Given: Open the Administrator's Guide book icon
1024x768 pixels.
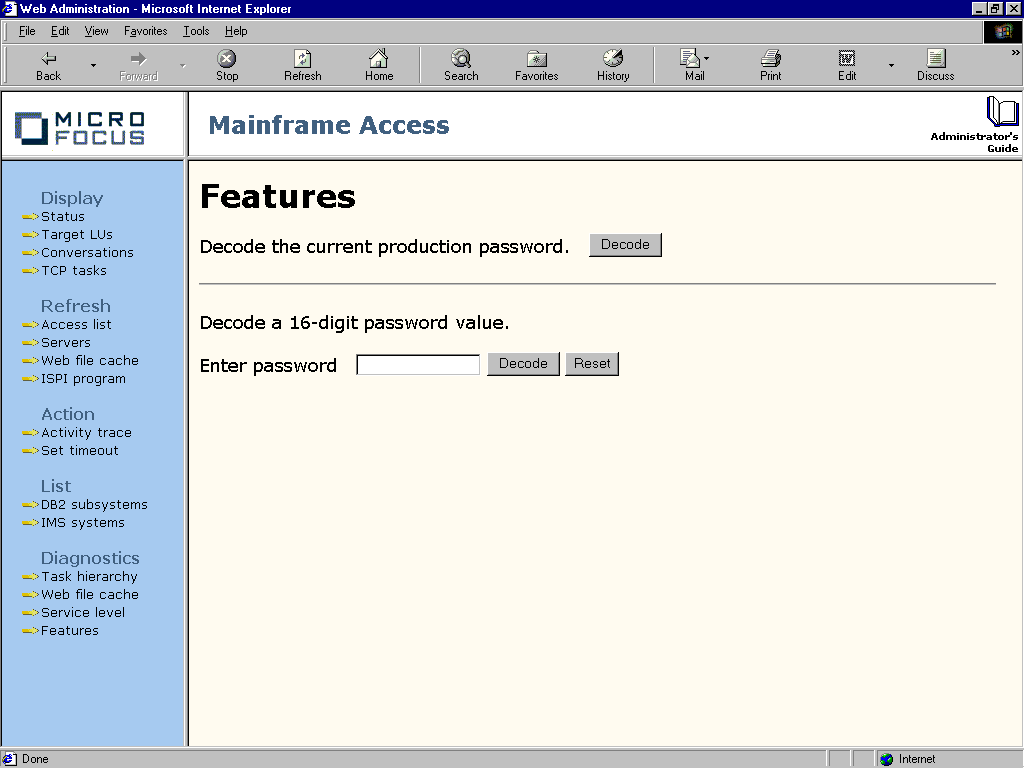Looking at the screenshot, I should click(x=1001, y=111).
